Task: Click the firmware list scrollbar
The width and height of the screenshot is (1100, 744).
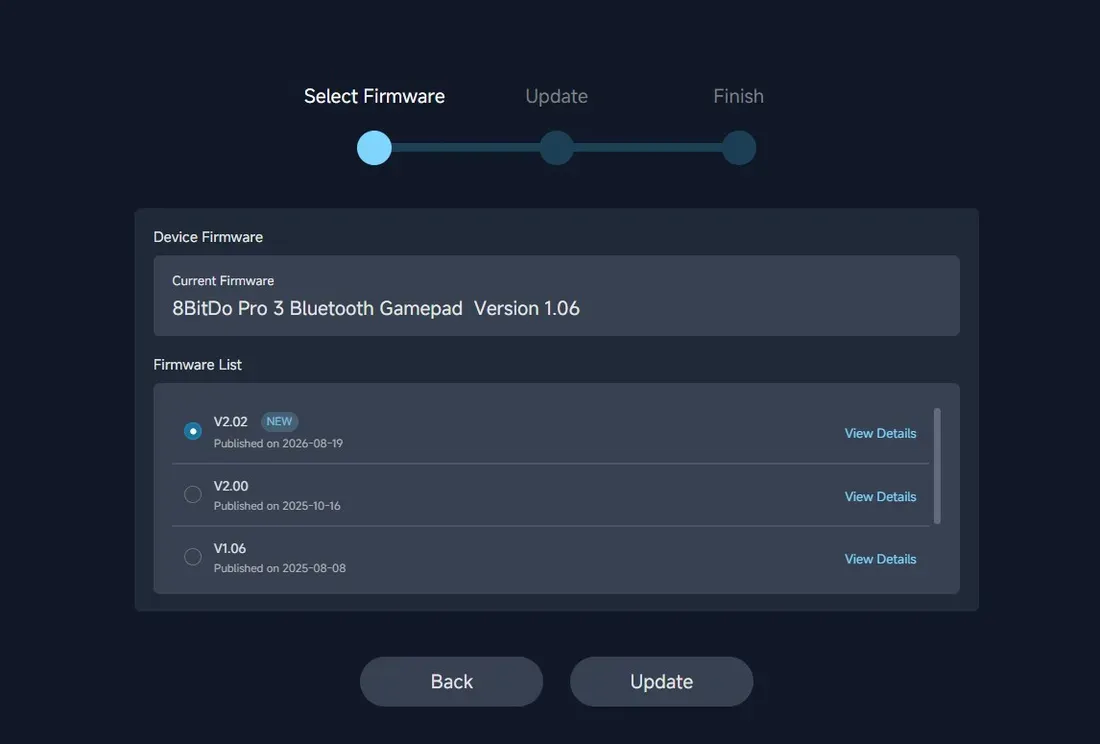Action: pyautogui.click(x=937, y=466)
